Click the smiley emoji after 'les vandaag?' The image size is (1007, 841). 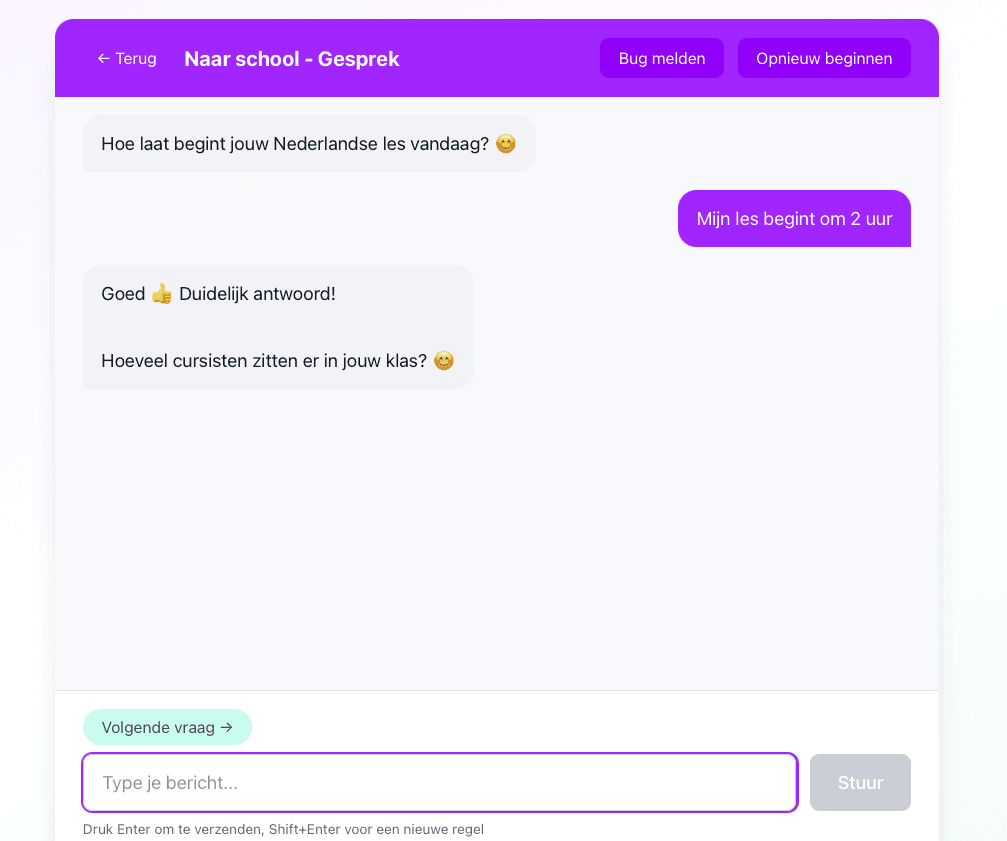(x=505, y=144)
